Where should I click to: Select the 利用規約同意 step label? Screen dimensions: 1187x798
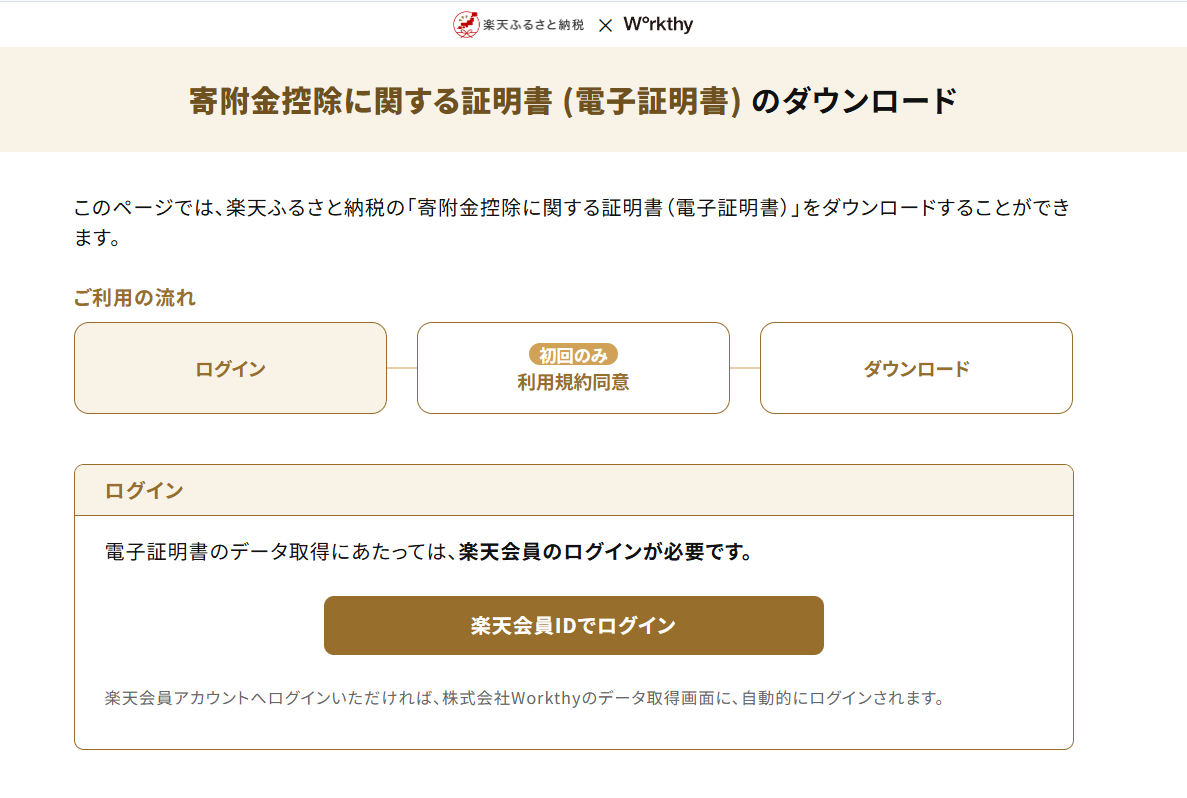(573, 382)
